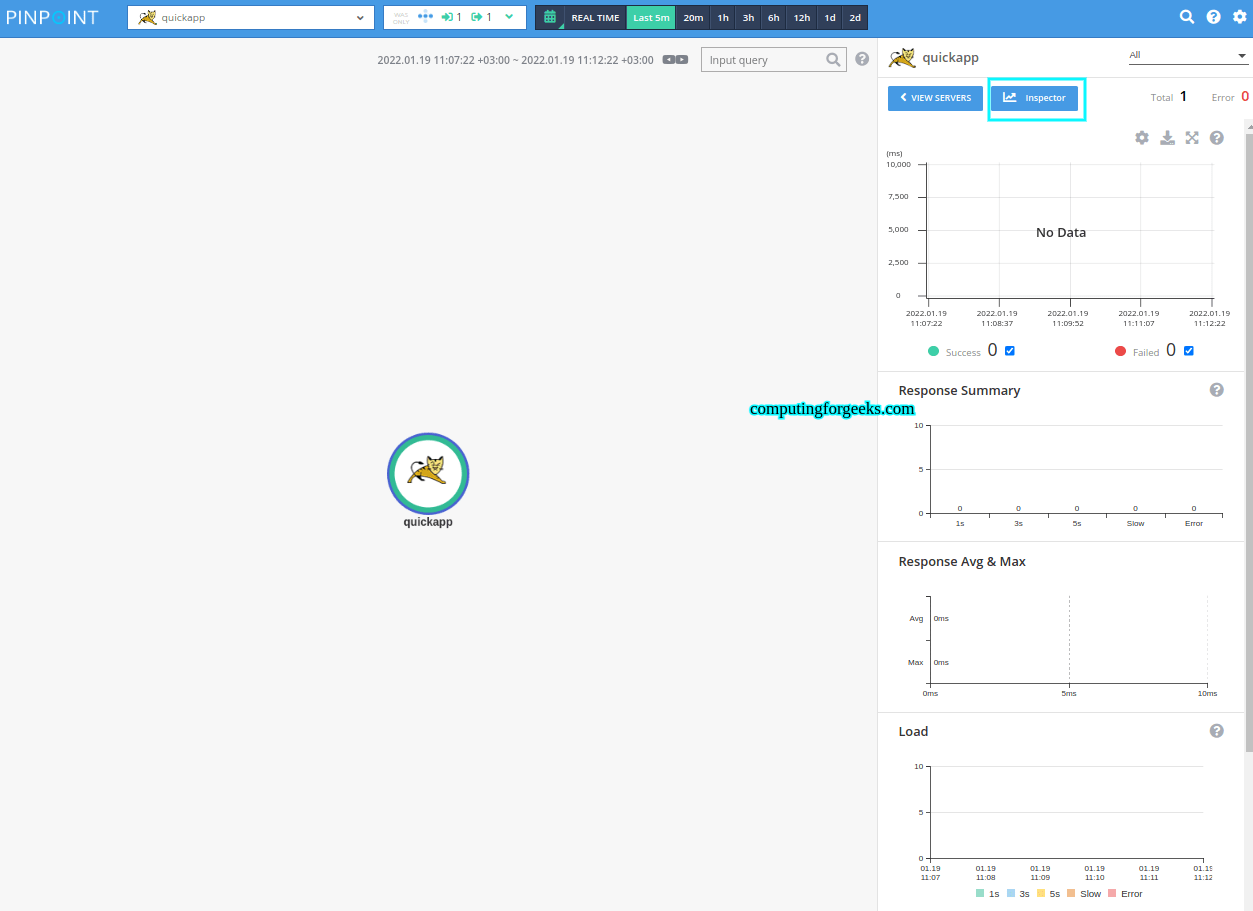Open the chart help question mark icon
The image size is (1253, 911).
point(1216,138)
